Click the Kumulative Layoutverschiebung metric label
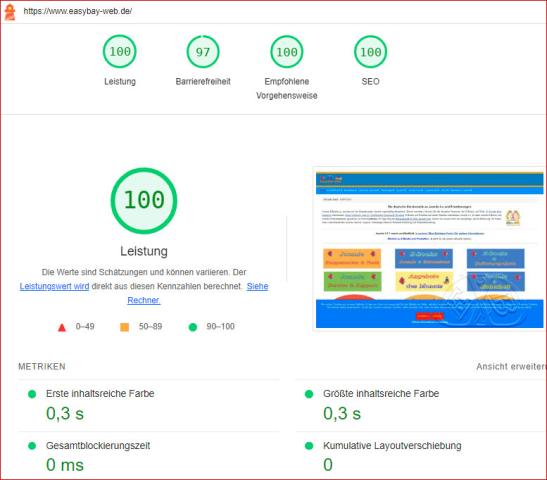This screenshot has width=547, height=480. click(392, 445)
